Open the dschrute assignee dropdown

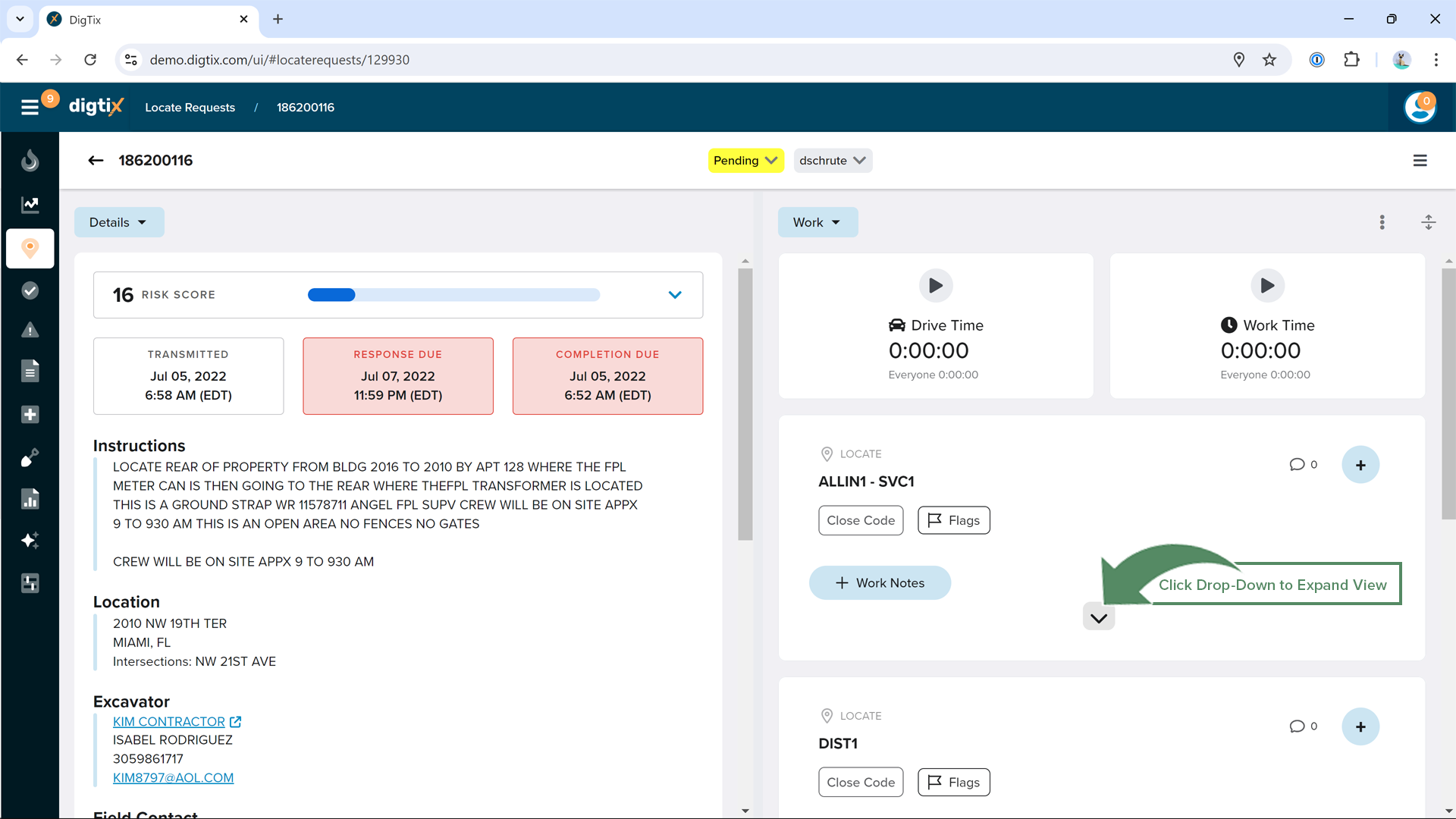832,161
